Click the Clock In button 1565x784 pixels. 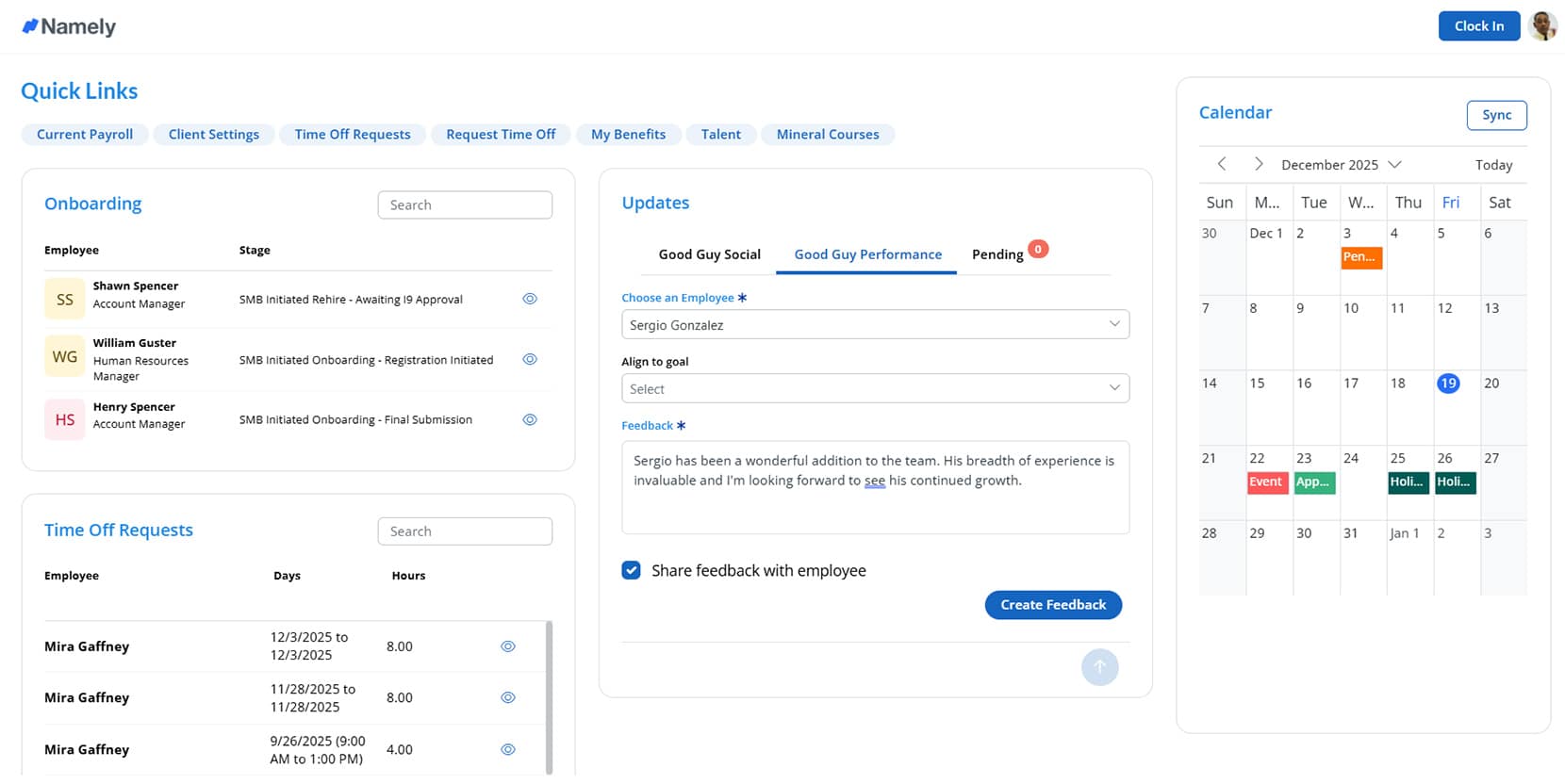coord(1478,26)
